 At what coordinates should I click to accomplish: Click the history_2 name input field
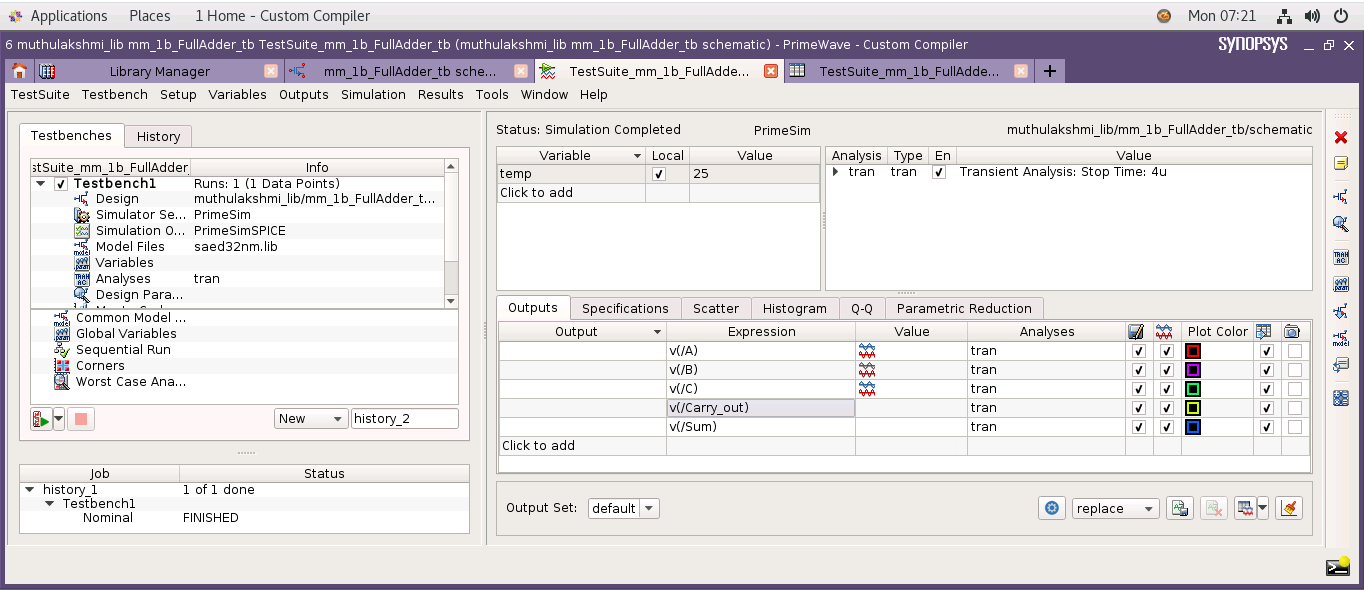(x=405, y=418)
